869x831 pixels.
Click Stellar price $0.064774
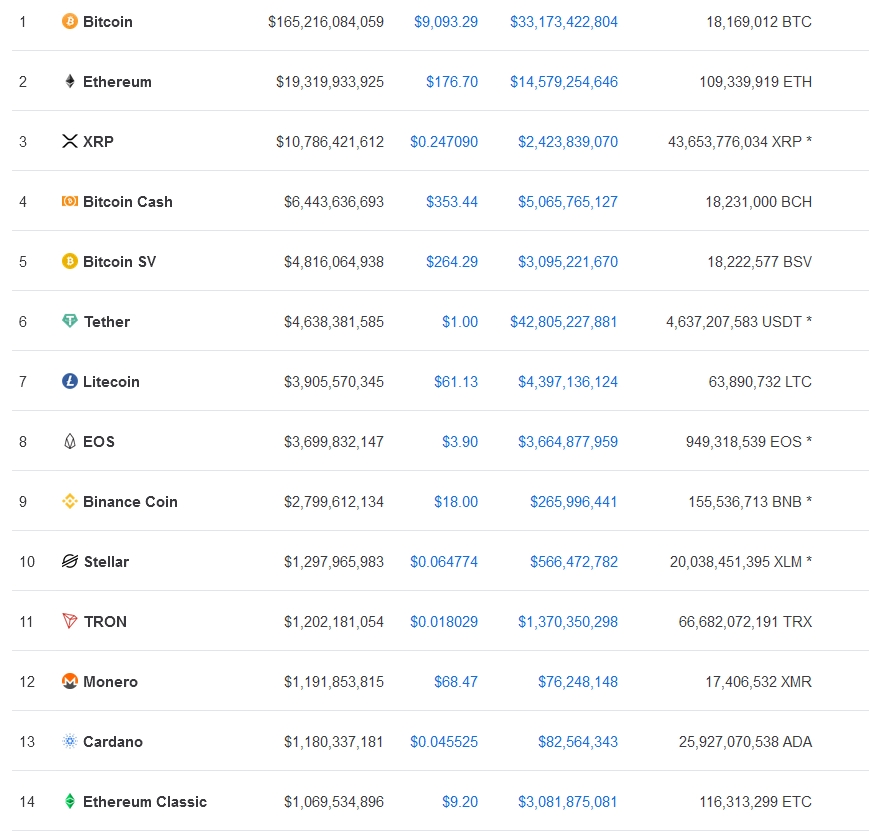[444, 562]
